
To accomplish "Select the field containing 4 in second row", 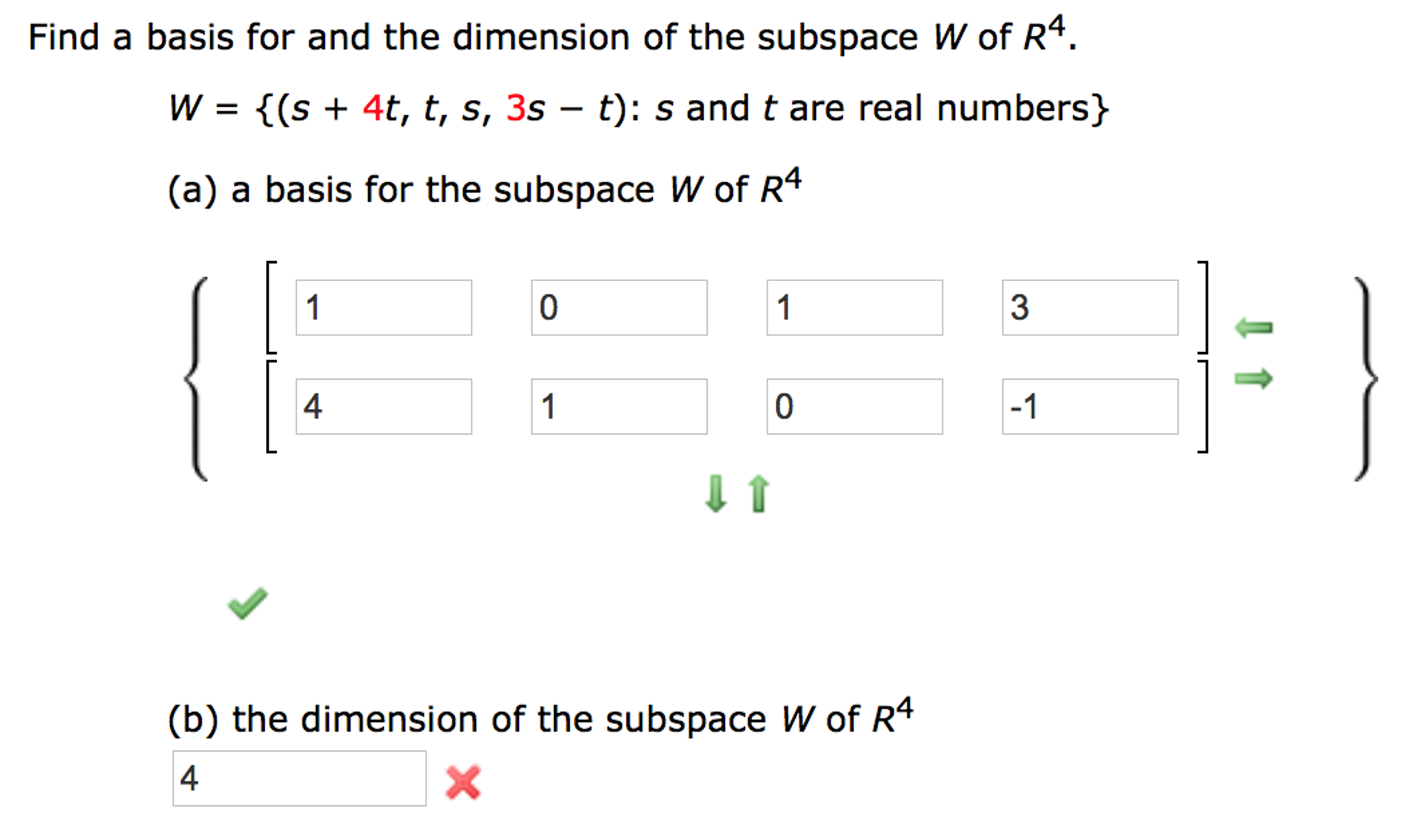I will [384, 408].
